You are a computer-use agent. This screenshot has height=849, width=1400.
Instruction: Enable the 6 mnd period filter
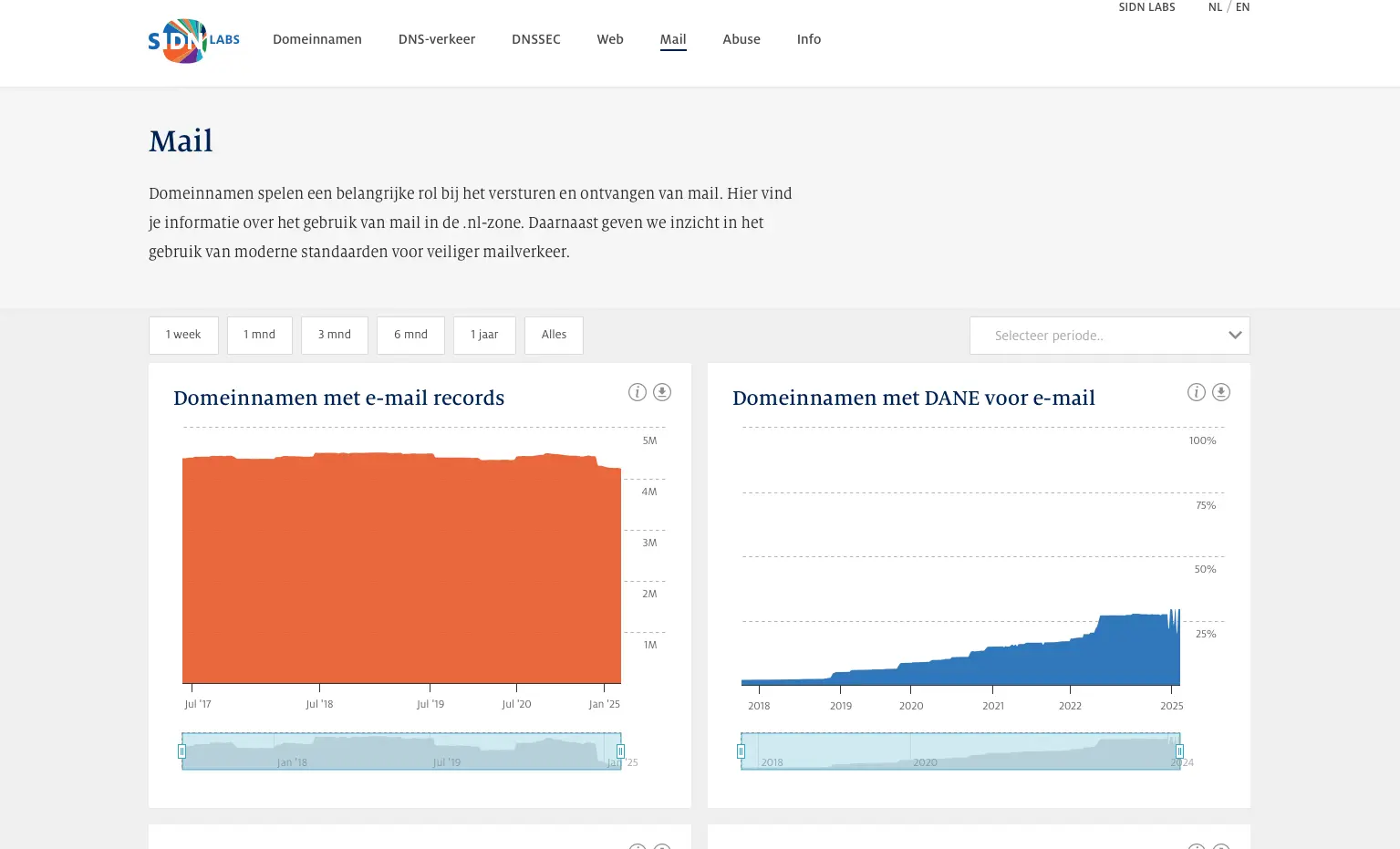click(x=410, y=335)
